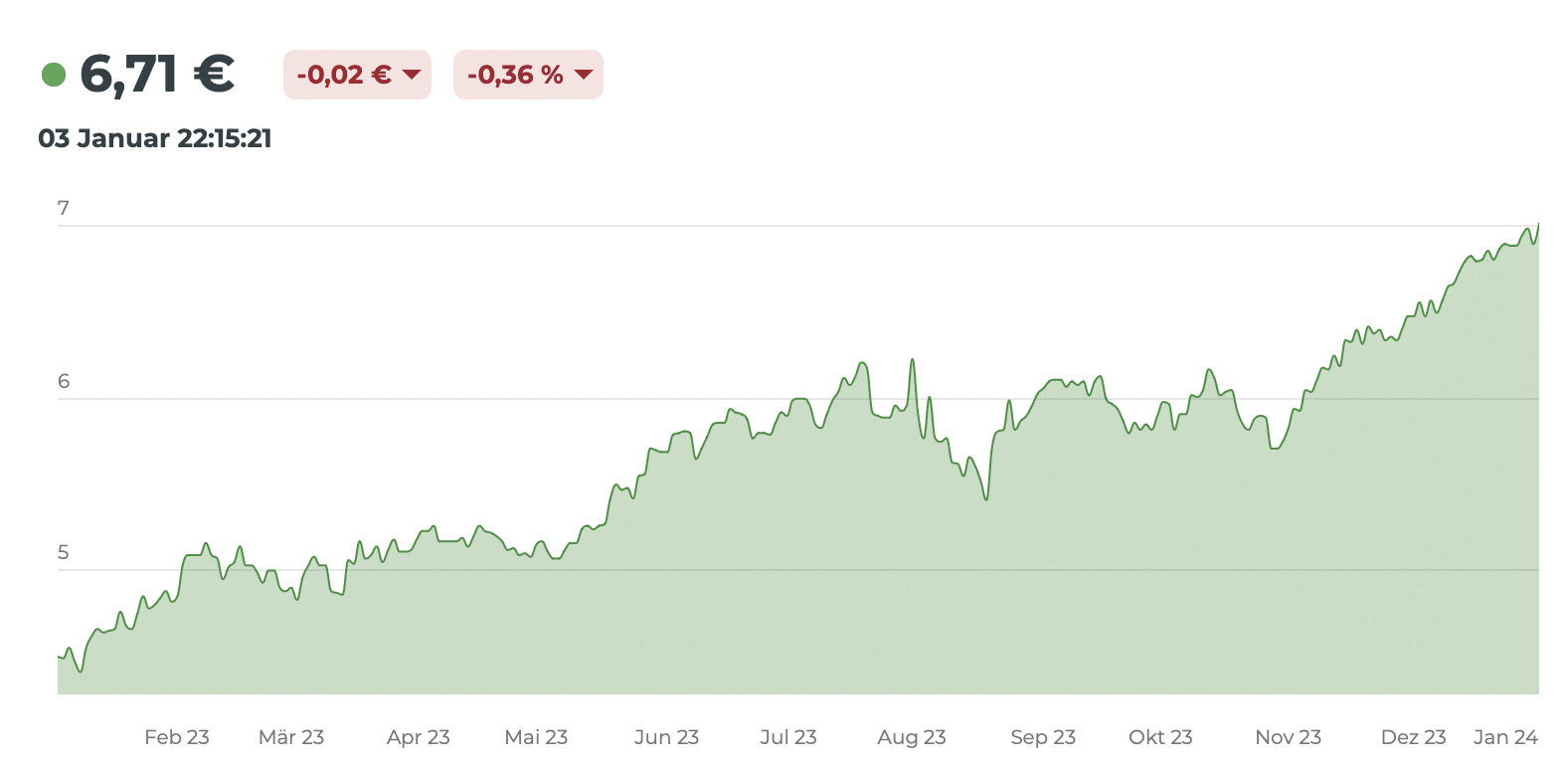Click the -0,02 € change badge

pos(357,75)
